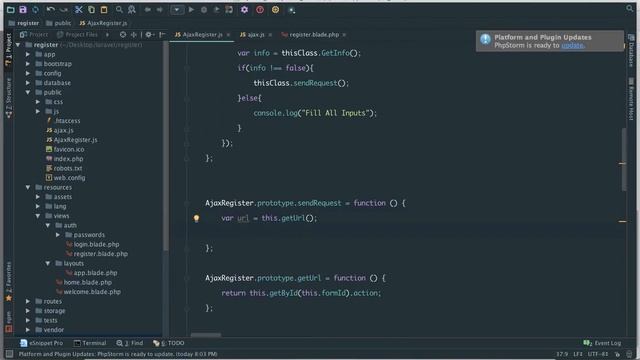Expand the app folder
Image resolution: width=640 pixels, height=360 pixels.
coord(28,54)
